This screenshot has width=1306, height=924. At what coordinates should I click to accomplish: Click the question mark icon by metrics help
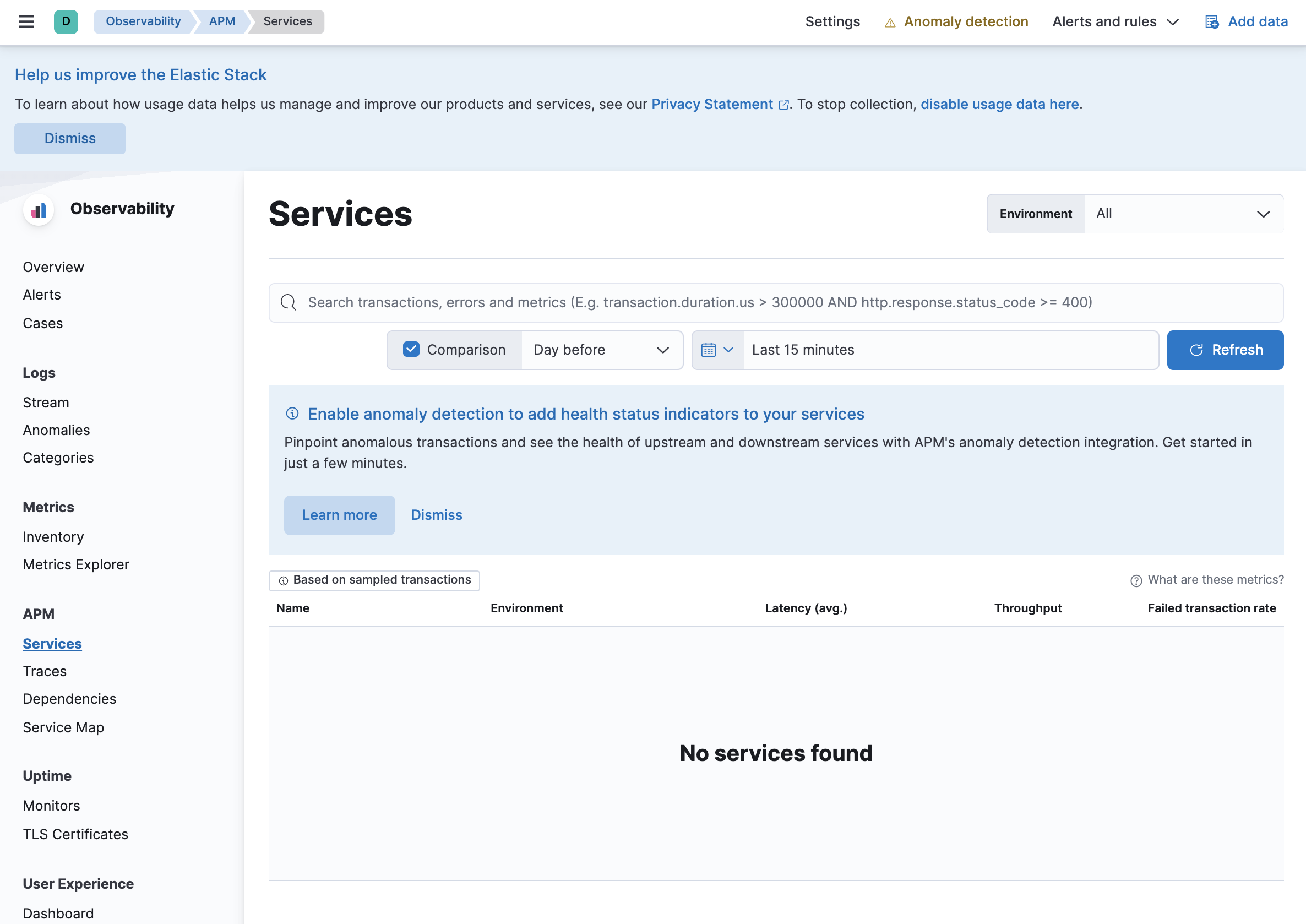1136,580
